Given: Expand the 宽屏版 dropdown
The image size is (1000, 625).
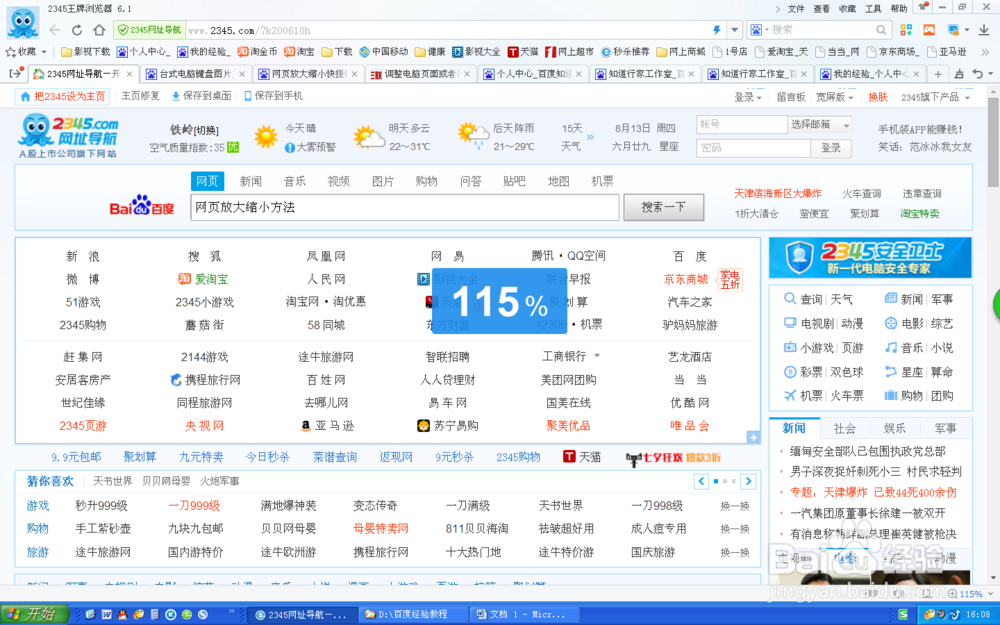Looking at the screenshot, I should pos(835,97).
